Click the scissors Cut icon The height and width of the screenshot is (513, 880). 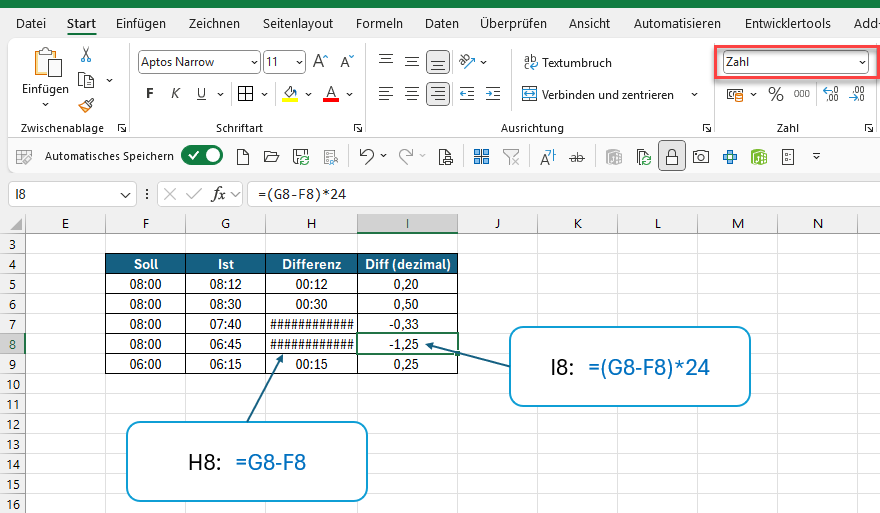86,55
